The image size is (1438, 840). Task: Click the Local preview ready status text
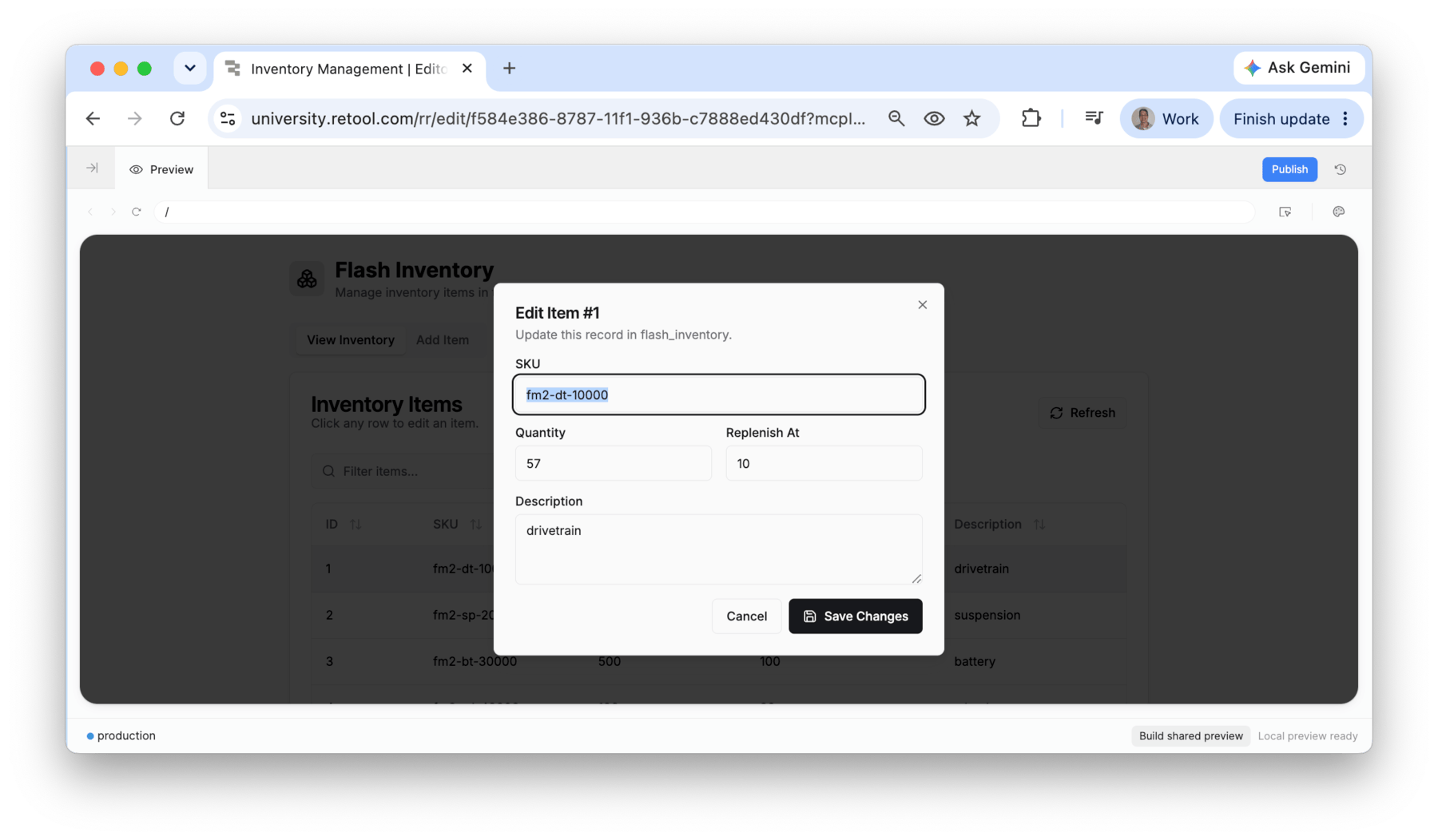tap(1308, 736)
